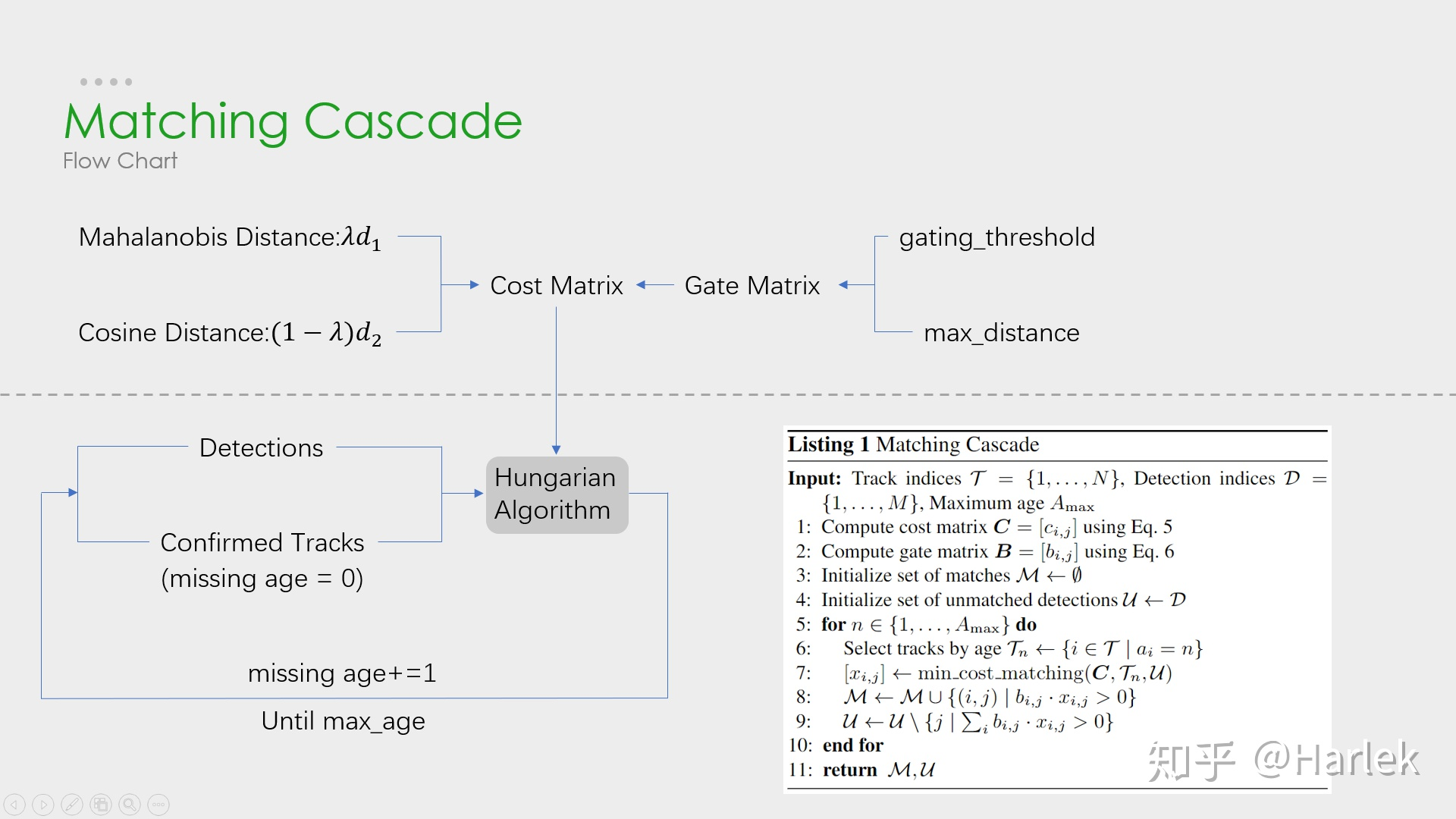Activate the zoom magnifier tool
Image resolution: width=1456 pixels, height=819 pixels.
click(x=130, y=805)
